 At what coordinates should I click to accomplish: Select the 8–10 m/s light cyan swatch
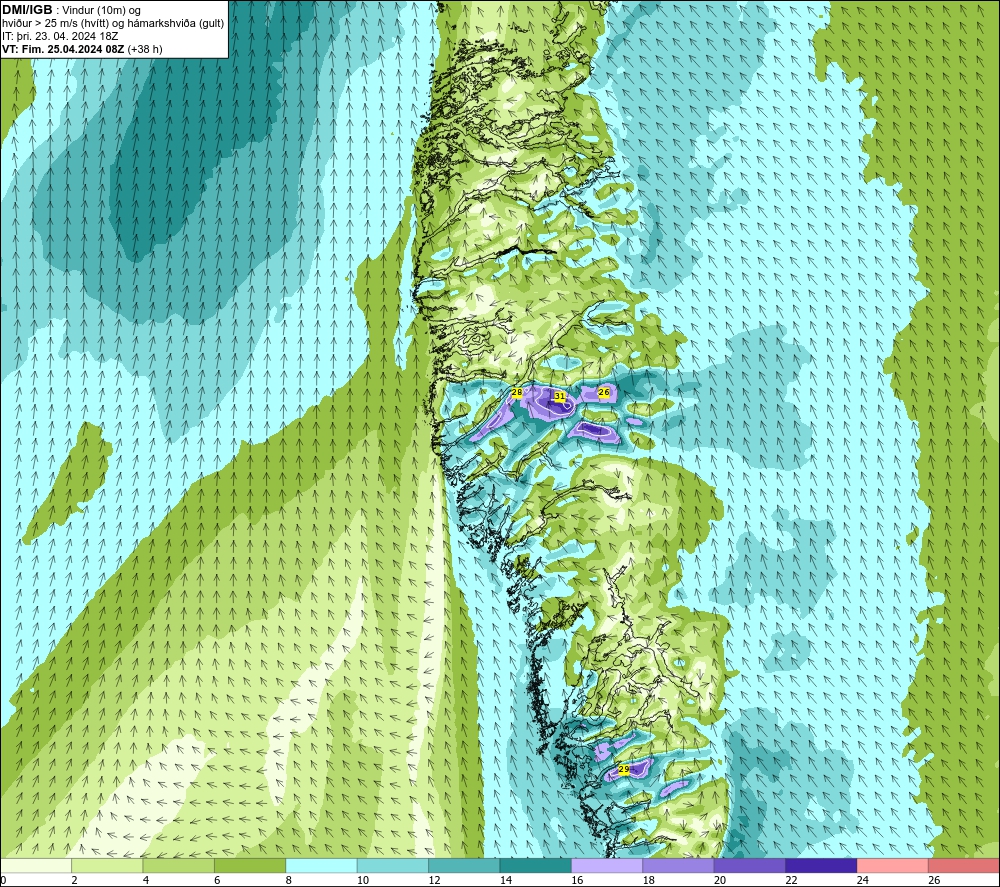[x=321, y=866]
